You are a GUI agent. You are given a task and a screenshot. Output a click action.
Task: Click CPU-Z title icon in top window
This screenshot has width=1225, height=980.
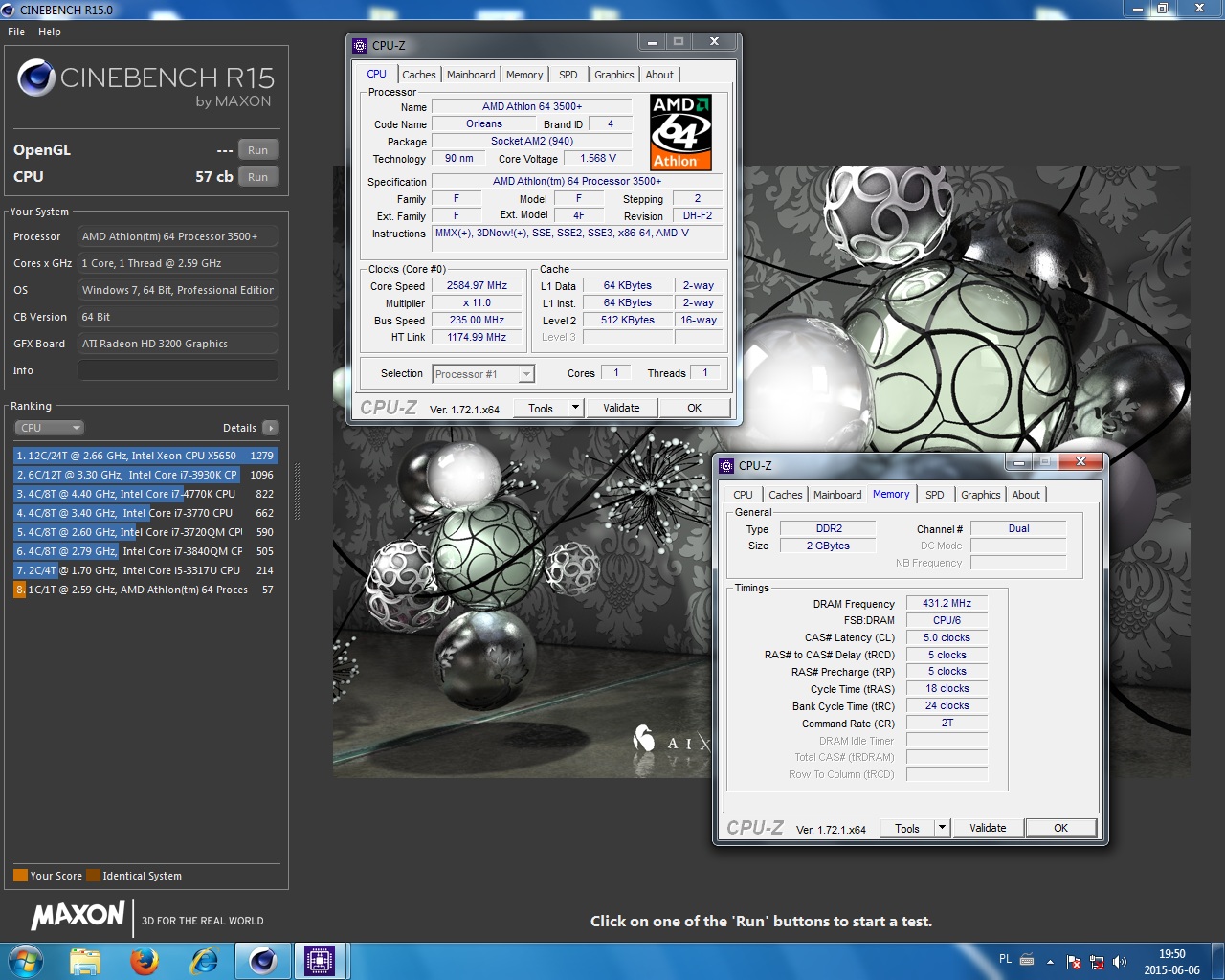click(360, 45)
